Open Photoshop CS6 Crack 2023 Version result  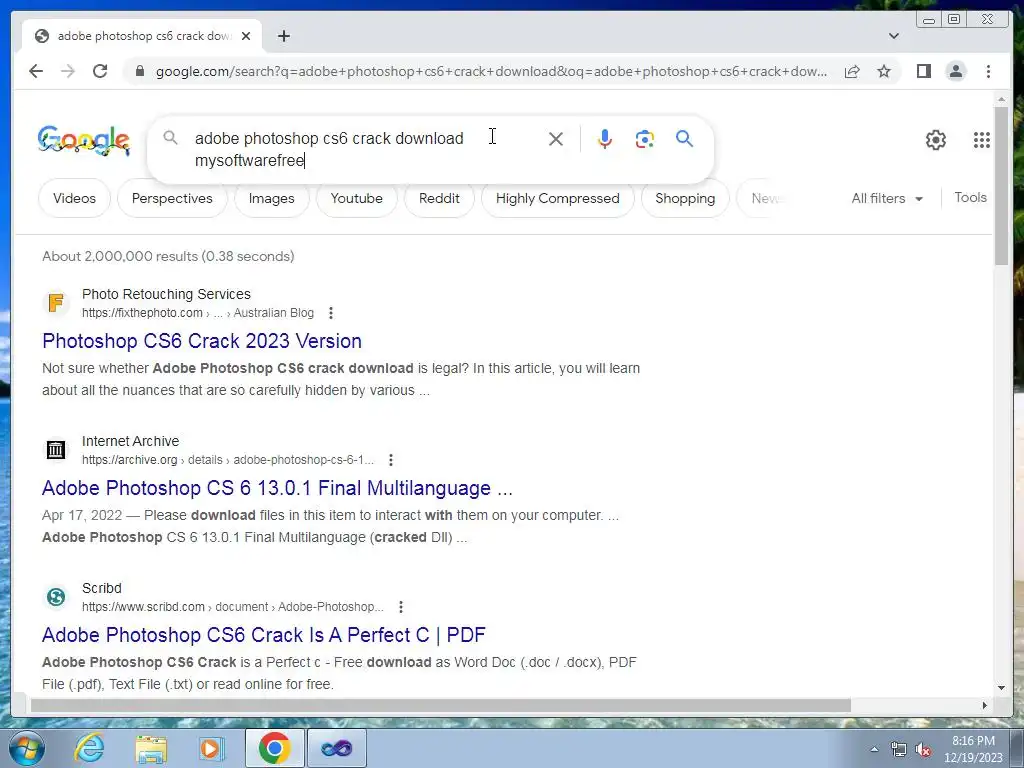[x=202, y=341]
